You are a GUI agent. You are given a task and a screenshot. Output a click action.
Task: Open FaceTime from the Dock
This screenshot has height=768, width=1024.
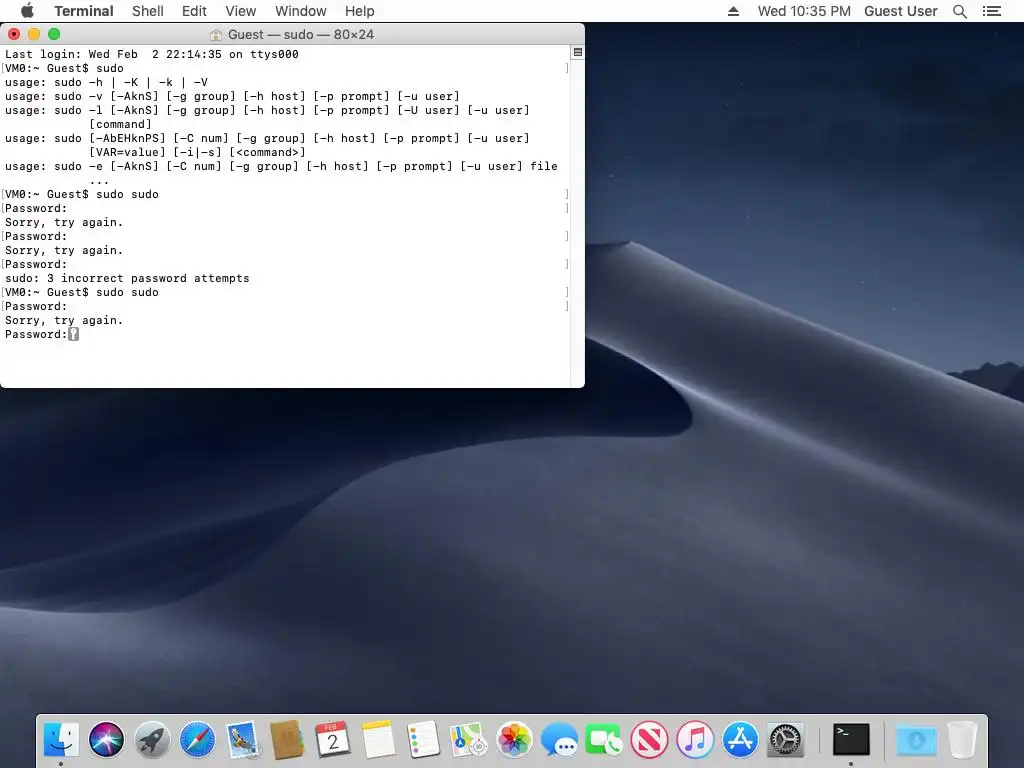[604, 739]
